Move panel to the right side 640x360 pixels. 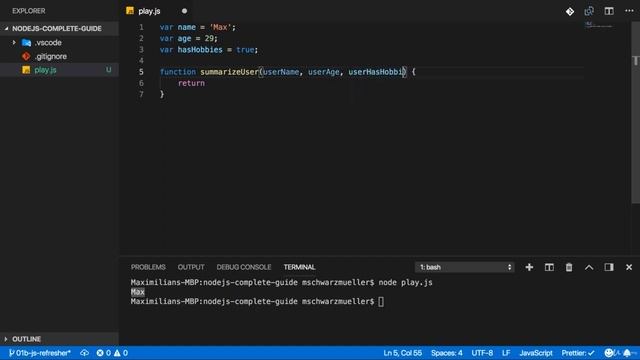click(609, 267)
